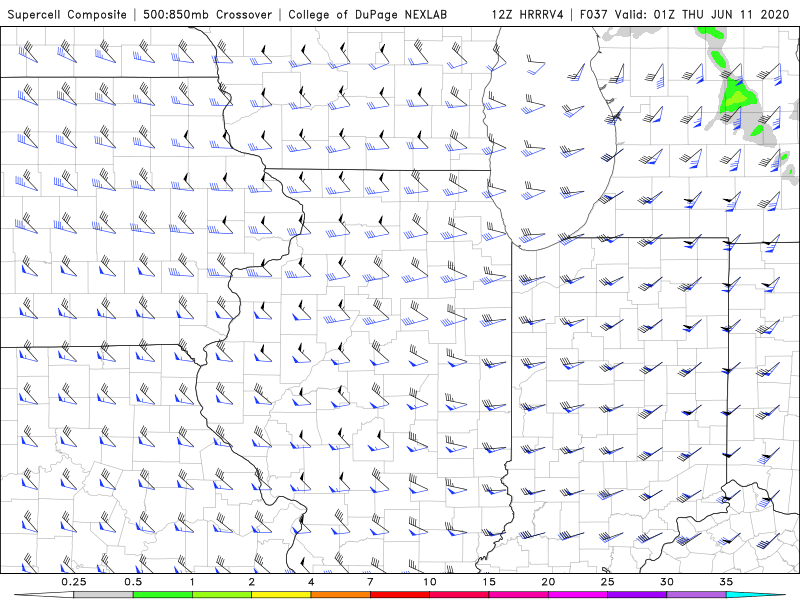Click the dark purple 25–30 legend swatch

coord(637,595)
